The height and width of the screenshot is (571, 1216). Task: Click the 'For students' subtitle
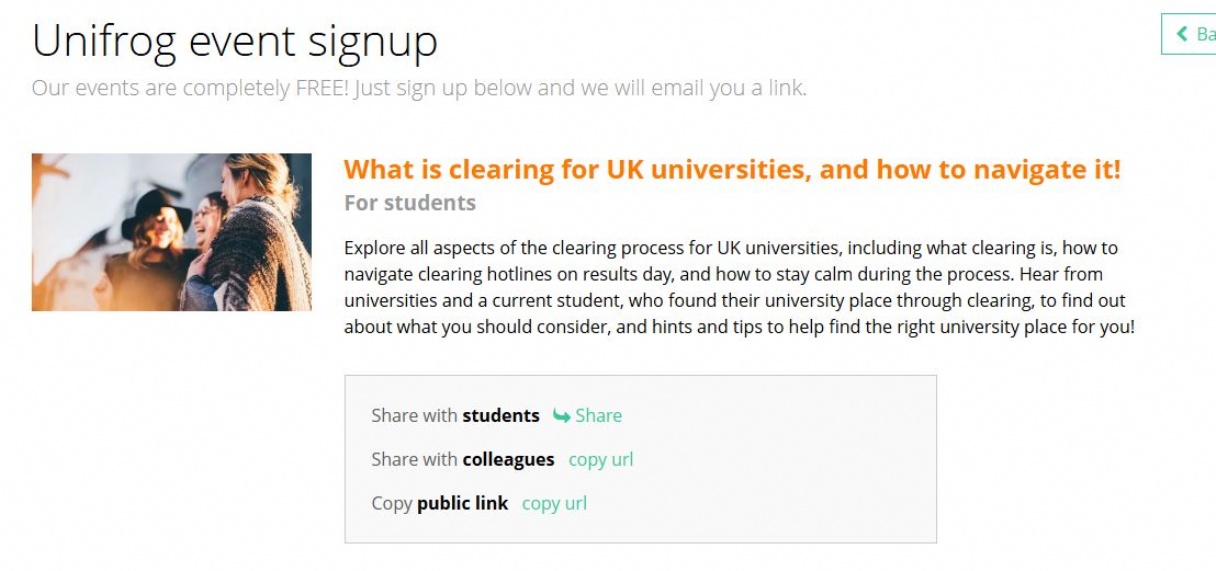tap(410, 203)
